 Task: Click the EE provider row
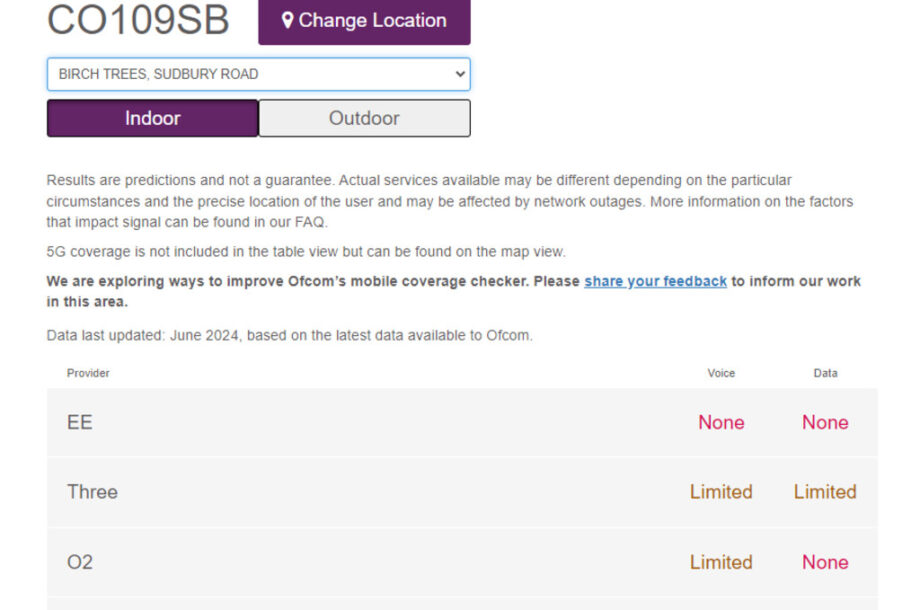pos(462,422)
